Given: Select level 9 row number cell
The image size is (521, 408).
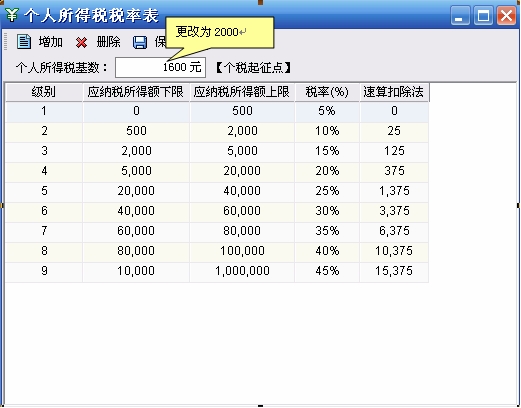Looking at the screenshot, I should pos(44,271).
